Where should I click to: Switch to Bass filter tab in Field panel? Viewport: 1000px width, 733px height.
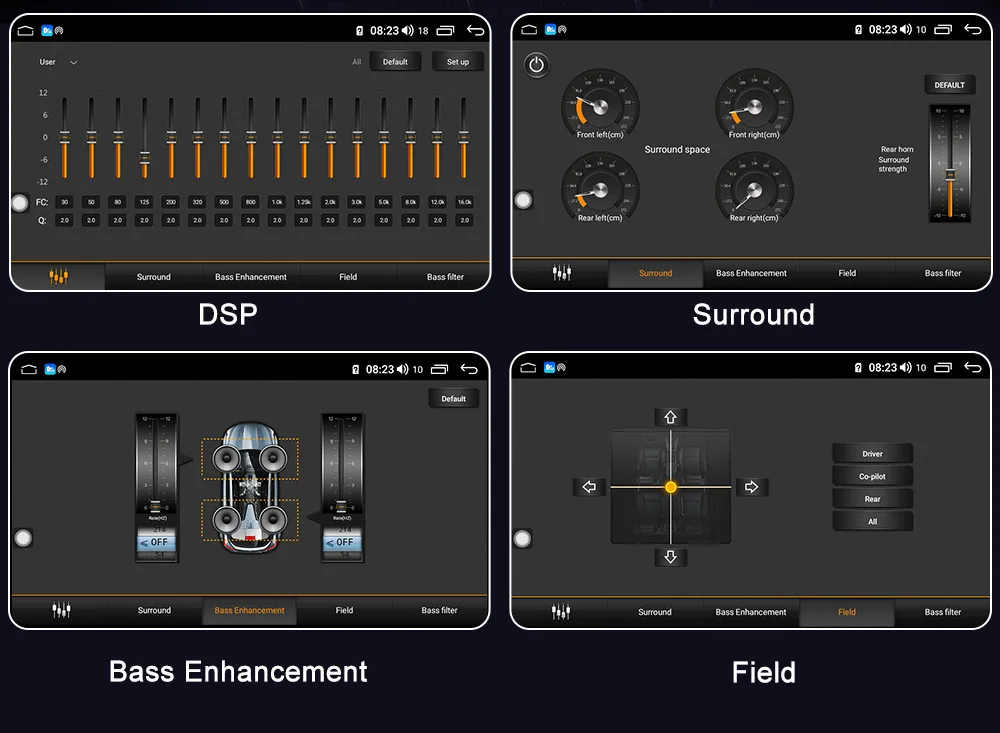point(943,612)
